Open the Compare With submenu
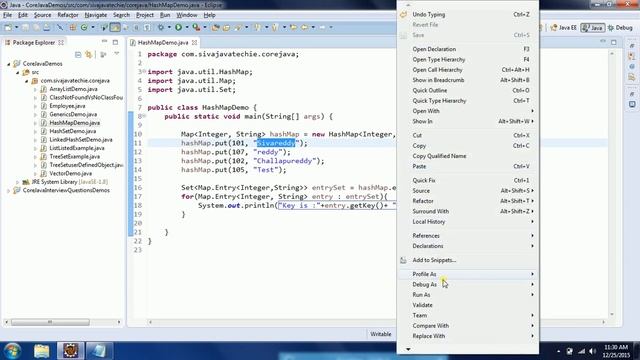The height and width of the screenshot is (360, 640). click(x=468, y=326)
